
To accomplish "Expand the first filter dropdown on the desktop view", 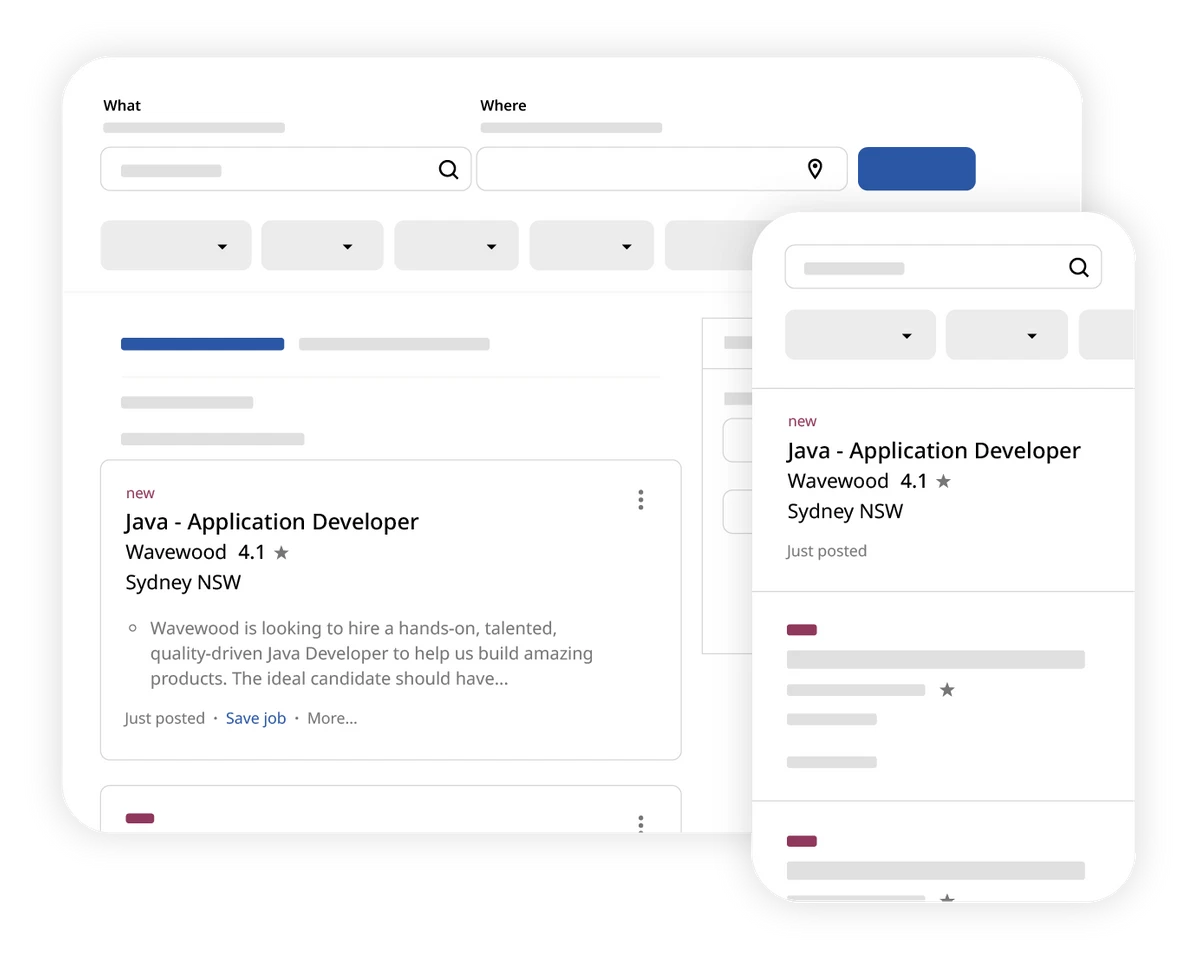I will [176, 246].
